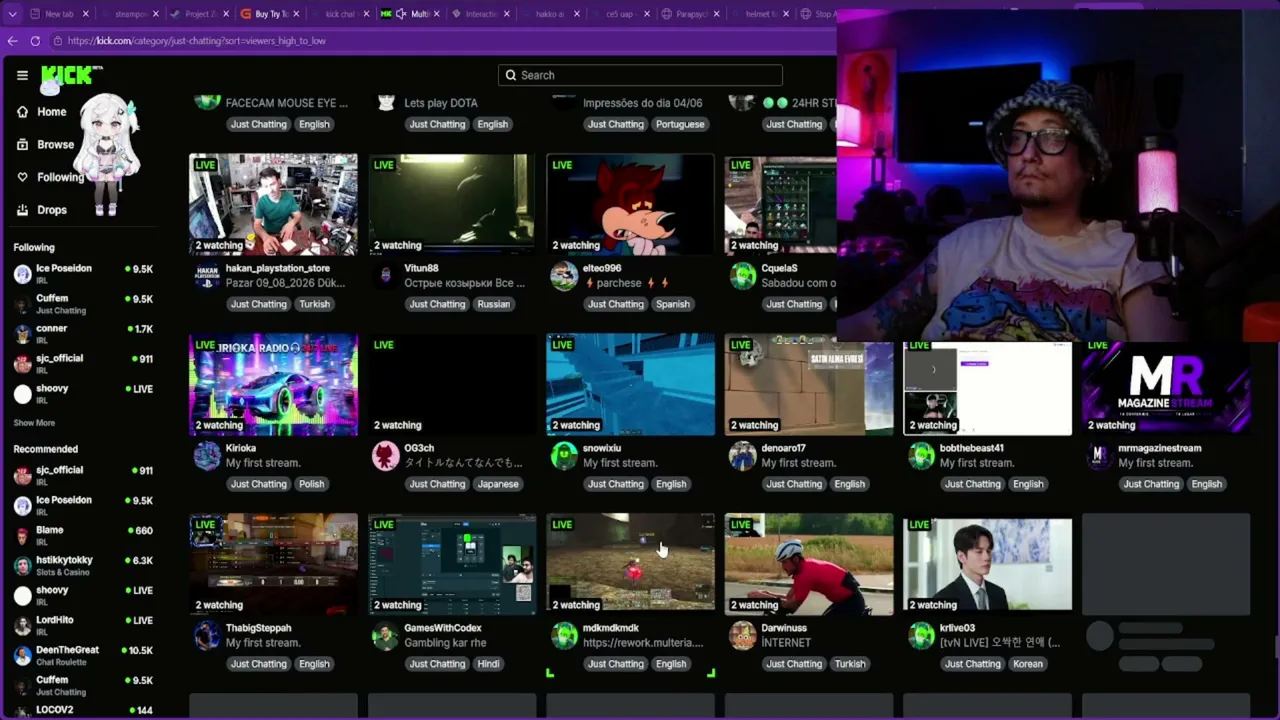1280x720 pixels.
Task: Open the hstikkytokky channel in Recommended
Action: 83,566
